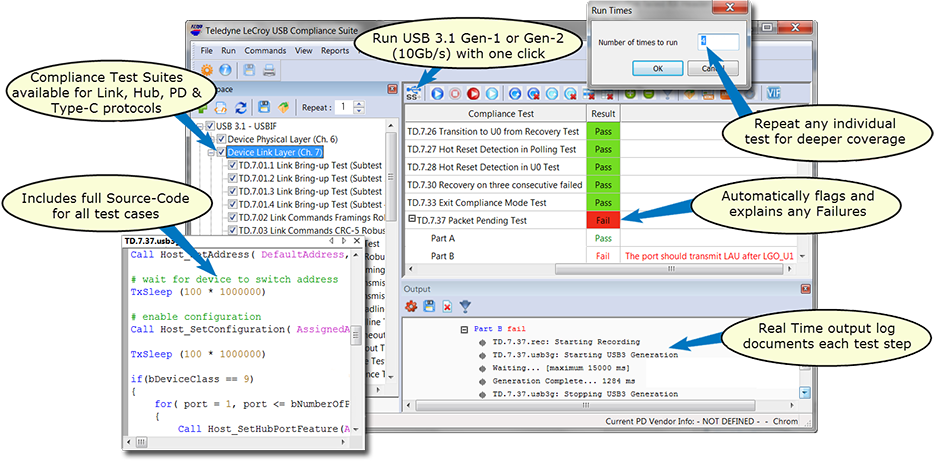This screenshot has width=940, height=471.
Task: Collapse the USB 3.1 - USBIF tree node
Action: (200, 126)
